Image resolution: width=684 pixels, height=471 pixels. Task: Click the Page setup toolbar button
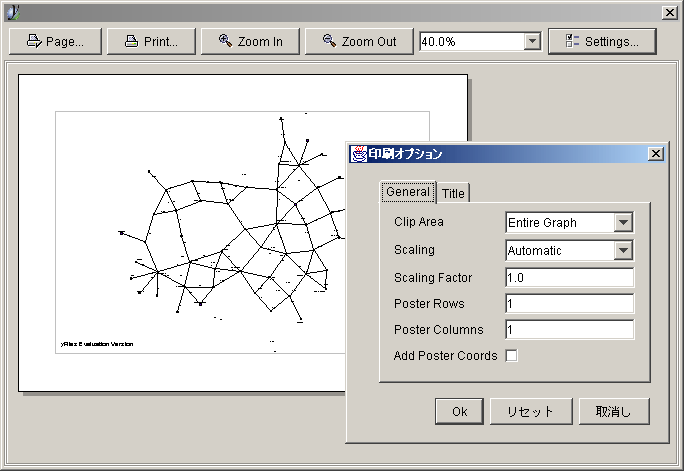(x=54, y=41)
